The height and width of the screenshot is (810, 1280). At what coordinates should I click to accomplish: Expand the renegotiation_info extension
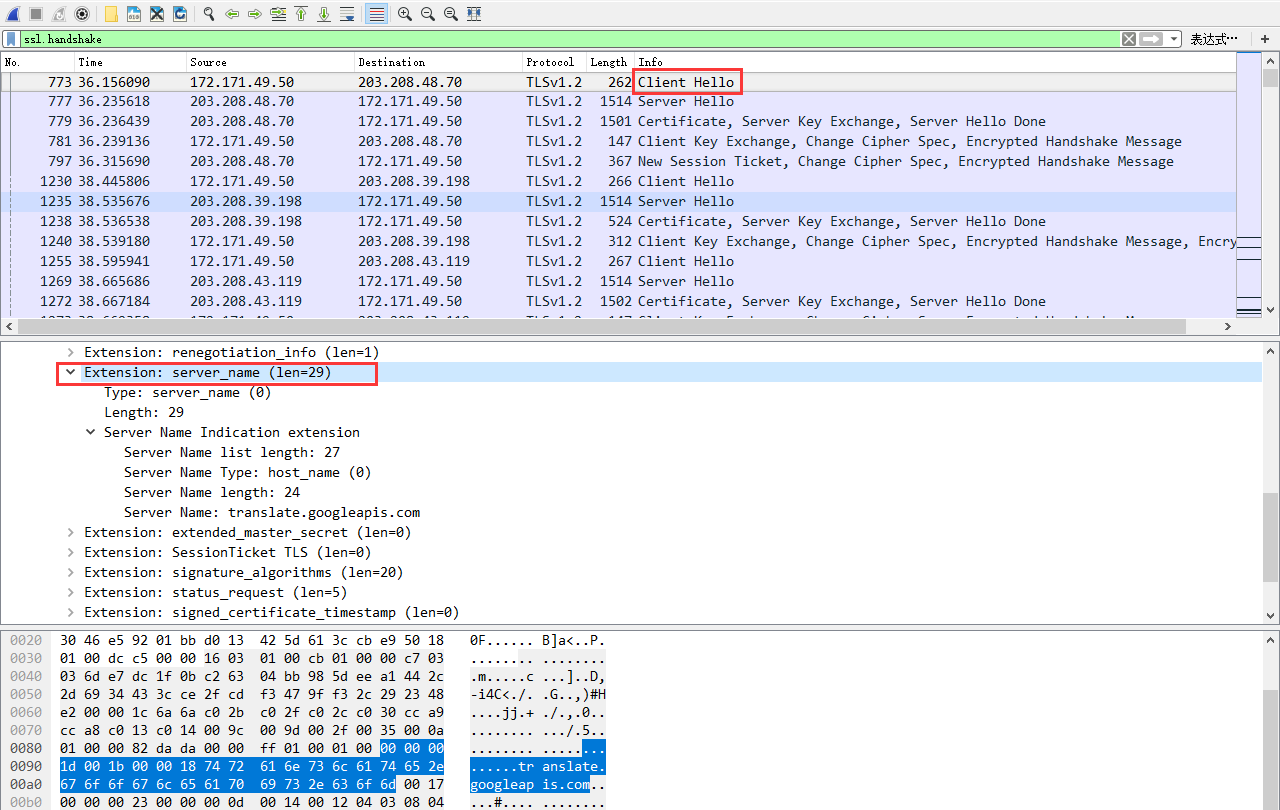point(71,353)
